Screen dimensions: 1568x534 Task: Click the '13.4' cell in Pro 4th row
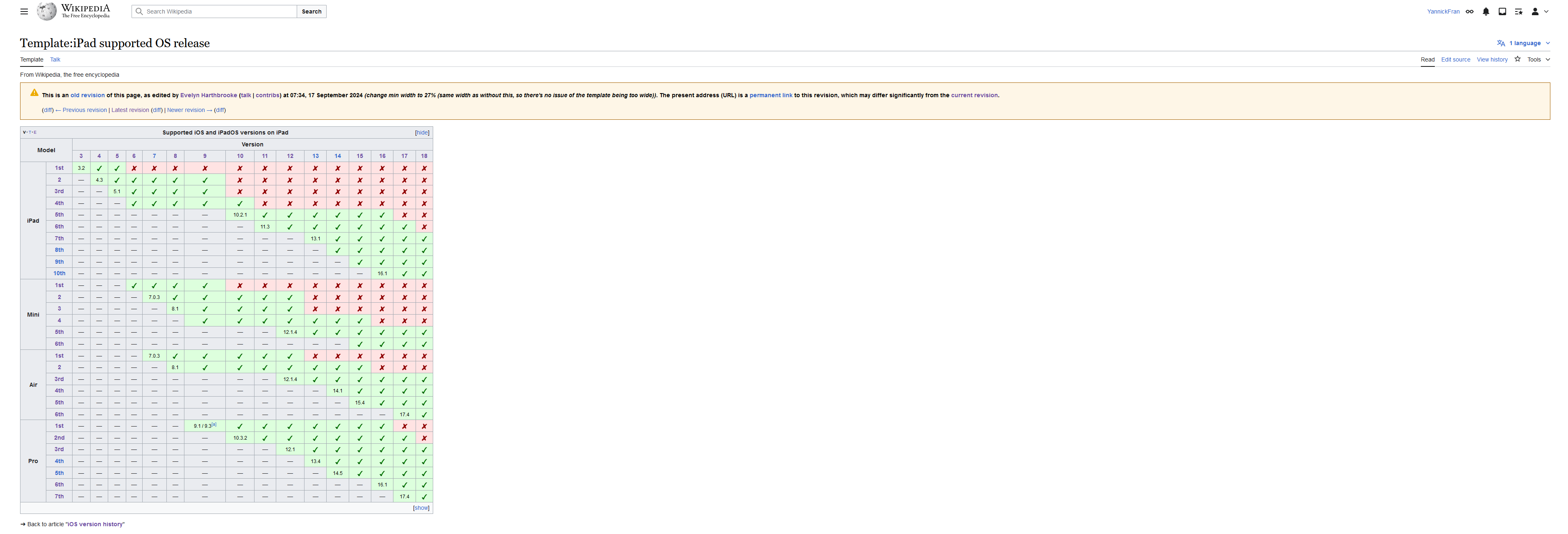[x=315, y=461]
